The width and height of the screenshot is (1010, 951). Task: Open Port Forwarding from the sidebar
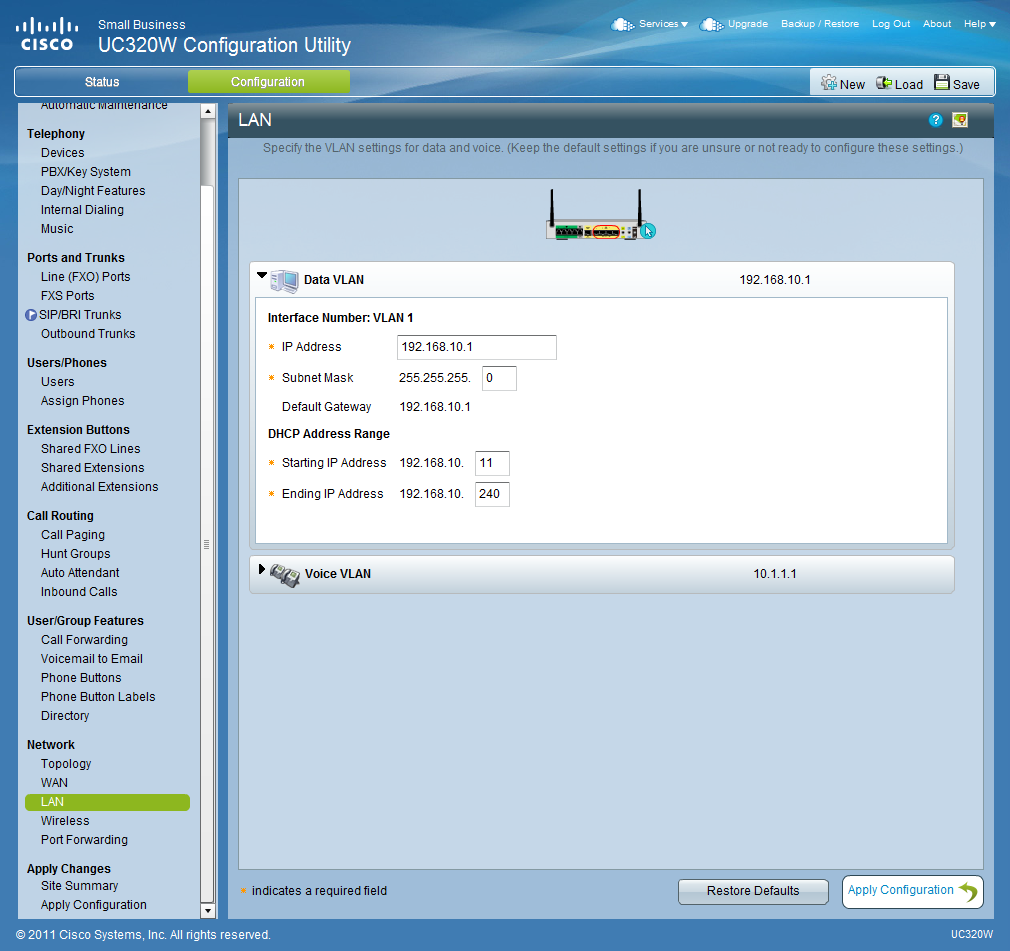point(84,840)
